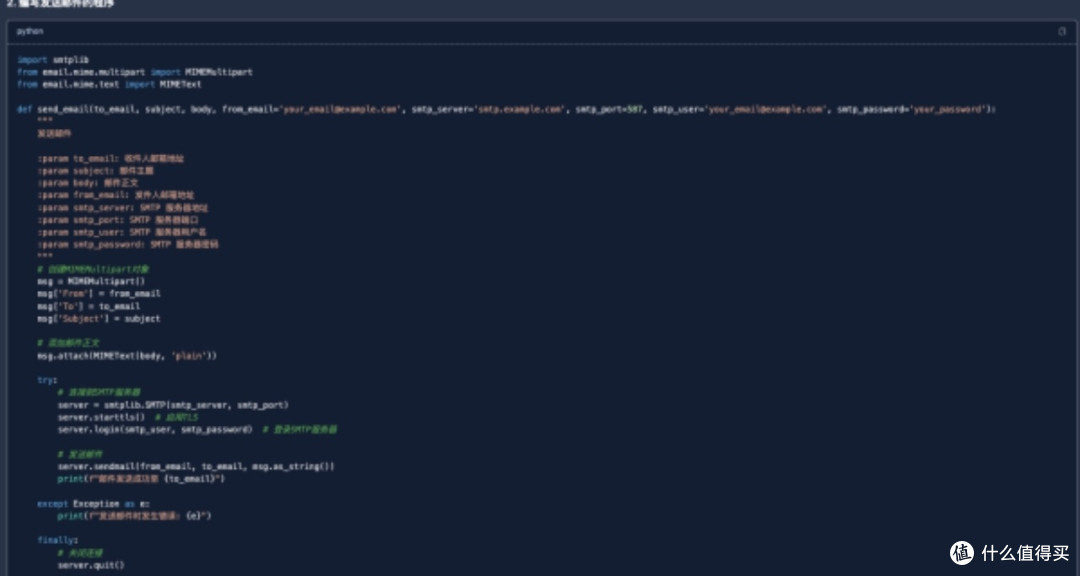Click the python language label
Screen dimensions: 1080x576
(30, 32)
